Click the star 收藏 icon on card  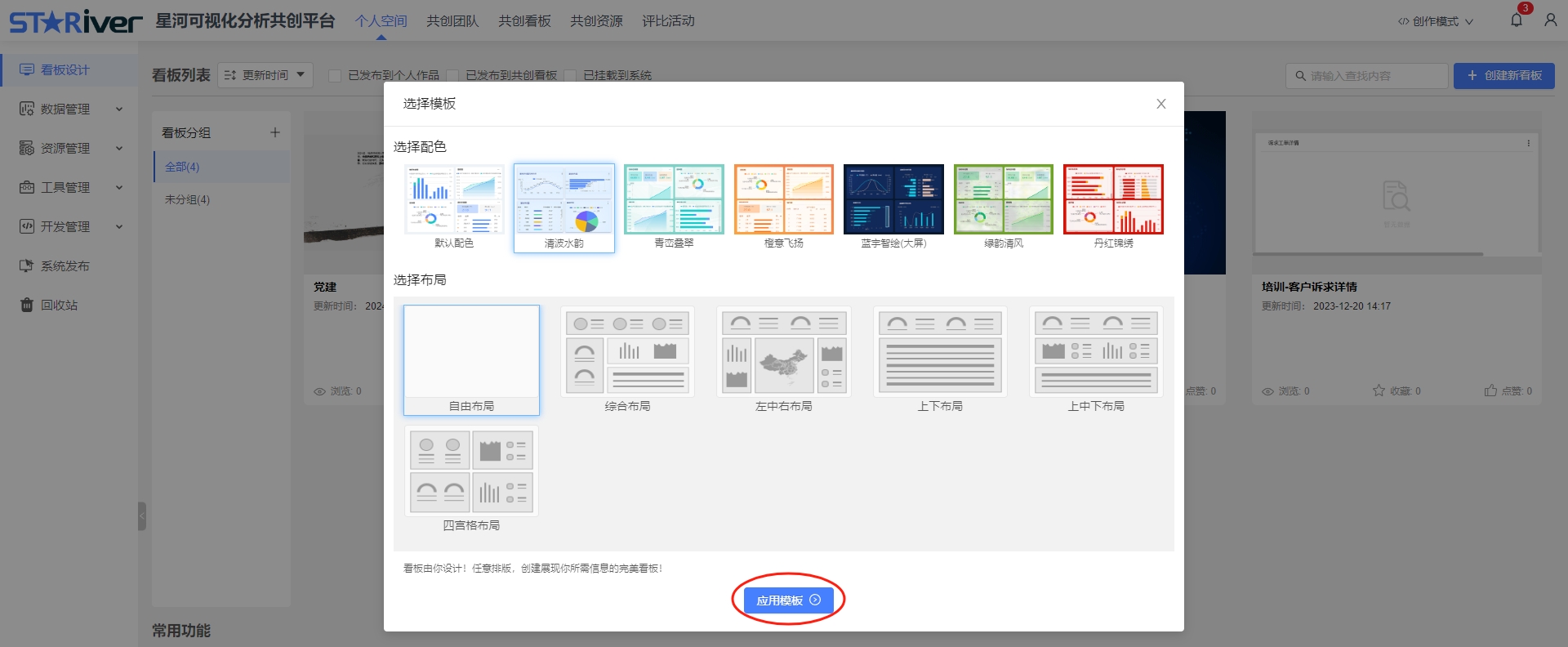1379,390
